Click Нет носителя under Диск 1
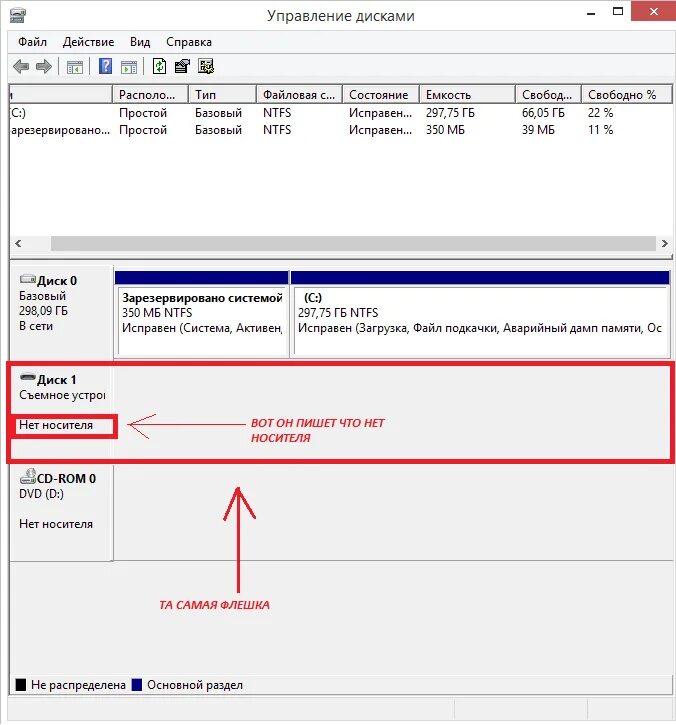 [x=55, y=425]
